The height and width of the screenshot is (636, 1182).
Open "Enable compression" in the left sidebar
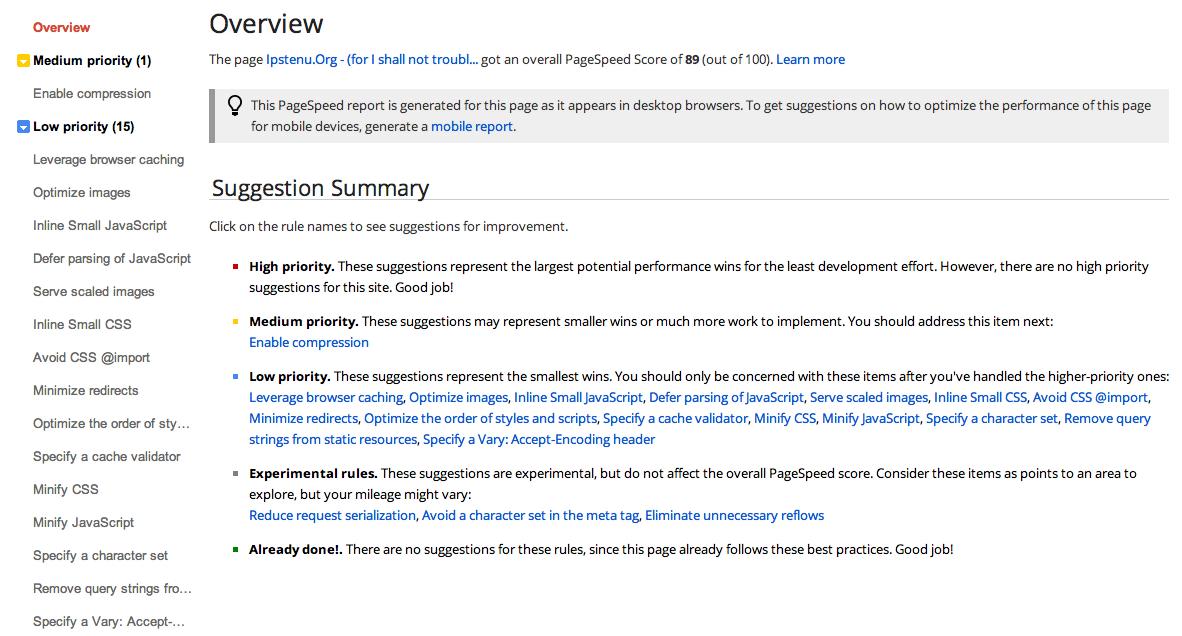click(92, 94)
